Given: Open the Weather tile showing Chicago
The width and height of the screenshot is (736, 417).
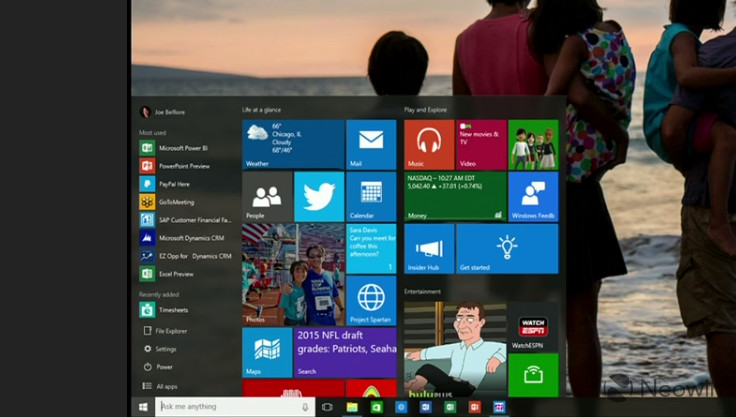Looking at the screenshot, I should 293,145.
